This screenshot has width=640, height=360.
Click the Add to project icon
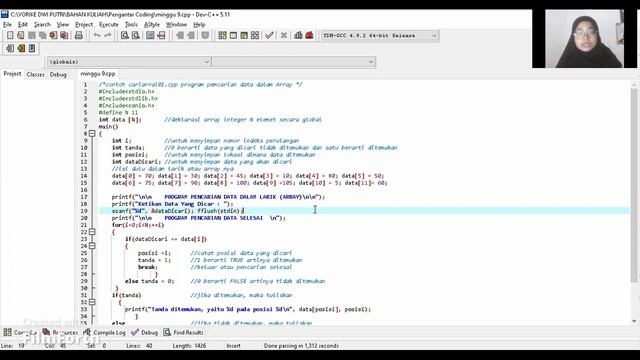click(x=180, y=36)
